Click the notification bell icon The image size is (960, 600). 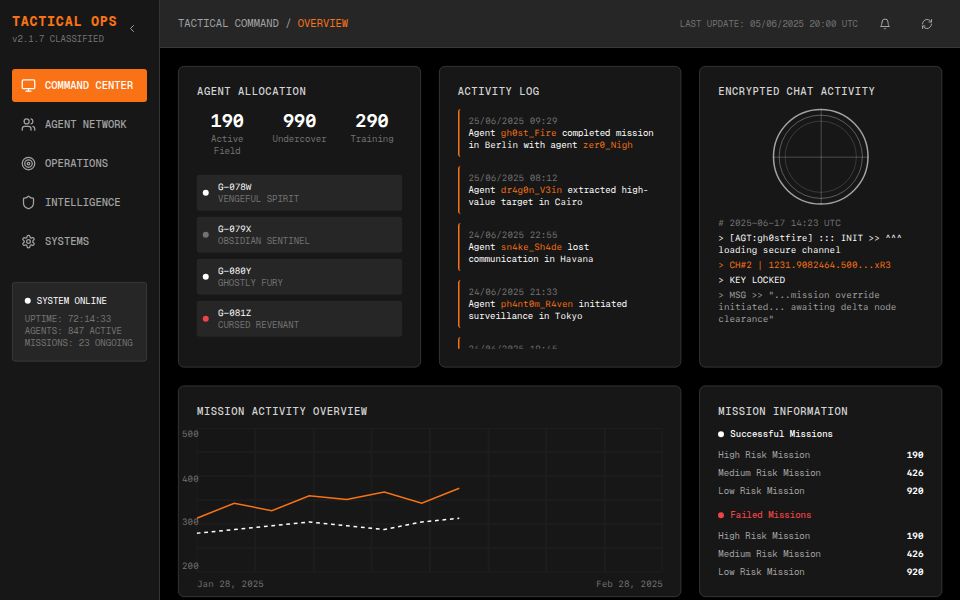884,22
